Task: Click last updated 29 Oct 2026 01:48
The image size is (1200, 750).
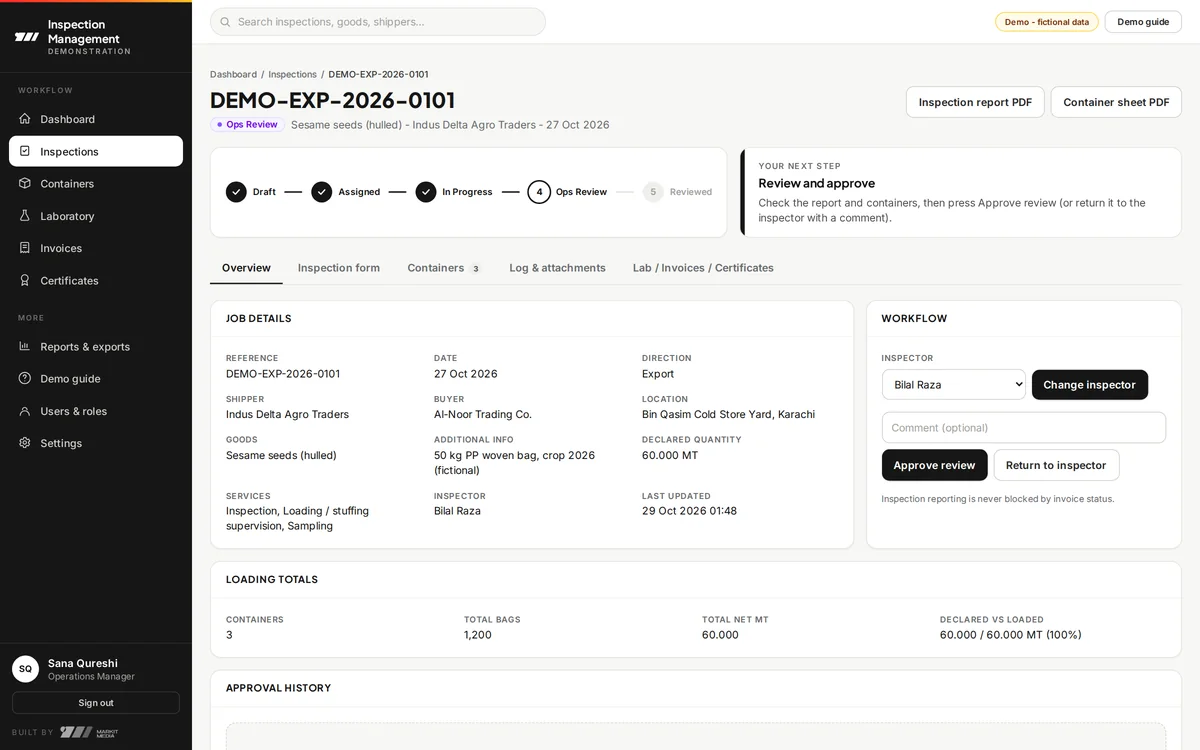Action: (x=689, y=511)
